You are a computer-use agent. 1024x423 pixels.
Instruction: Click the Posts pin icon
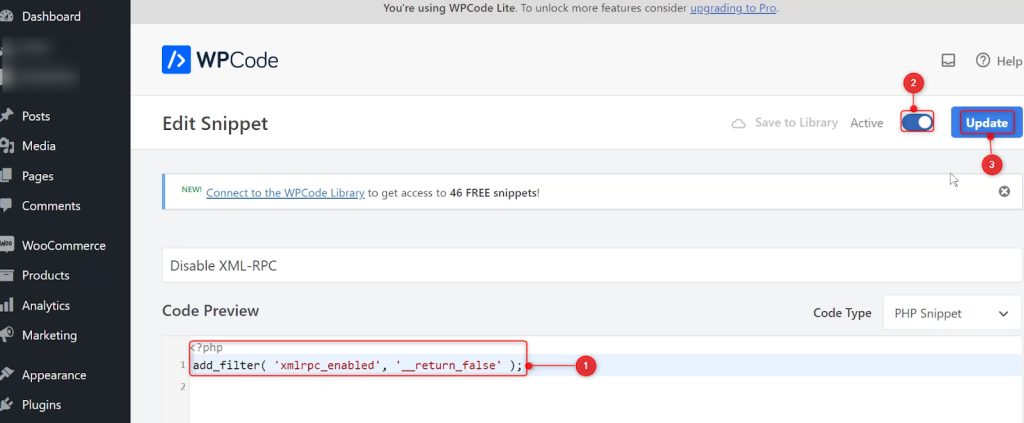click(x=6, y=116)
